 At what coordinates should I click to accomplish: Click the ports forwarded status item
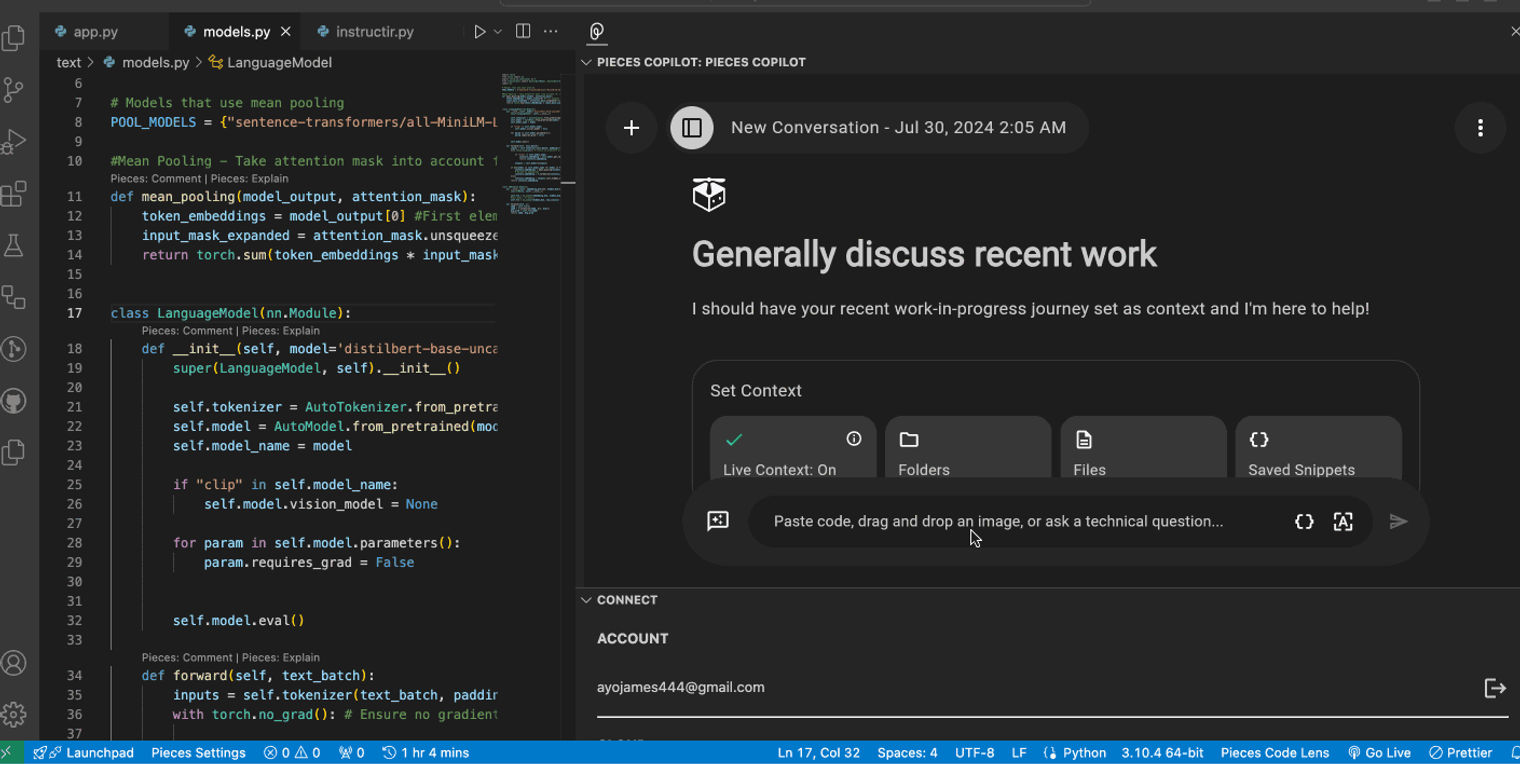pyautogui.click(x=352, y=753)
